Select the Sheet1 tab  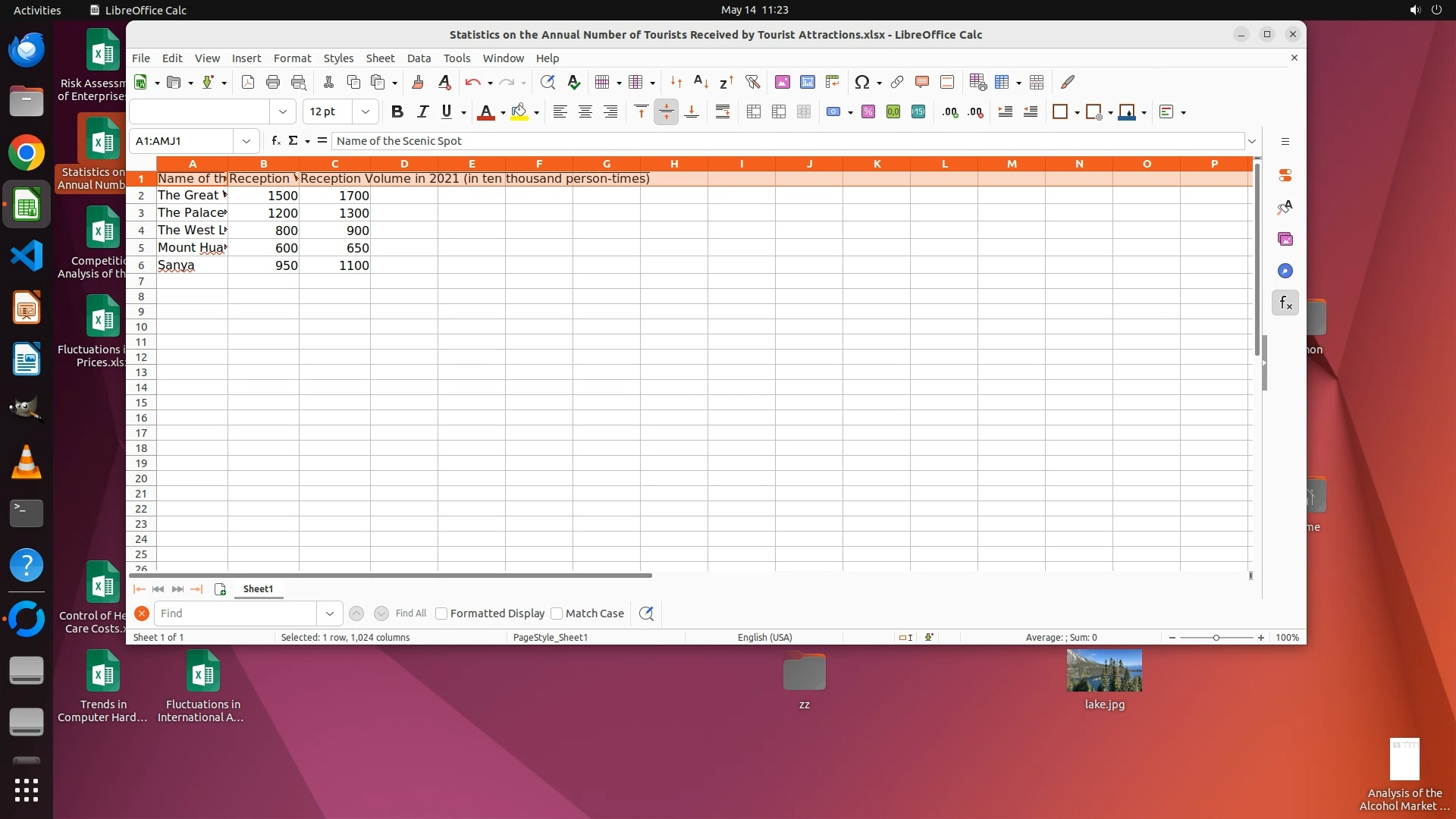coord(258,589)
